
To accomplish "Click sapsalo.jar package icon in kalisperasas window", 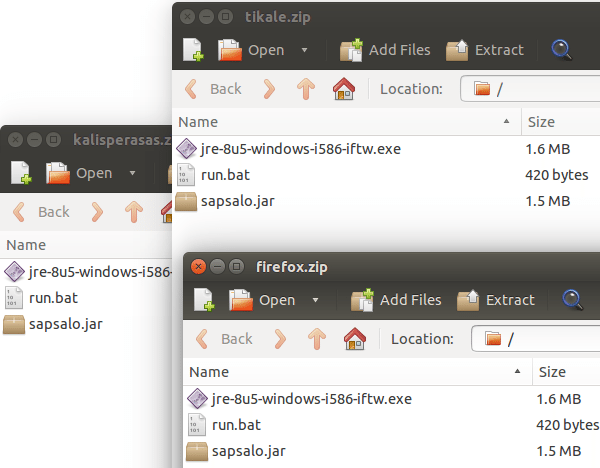I will (x=14, y=324).
